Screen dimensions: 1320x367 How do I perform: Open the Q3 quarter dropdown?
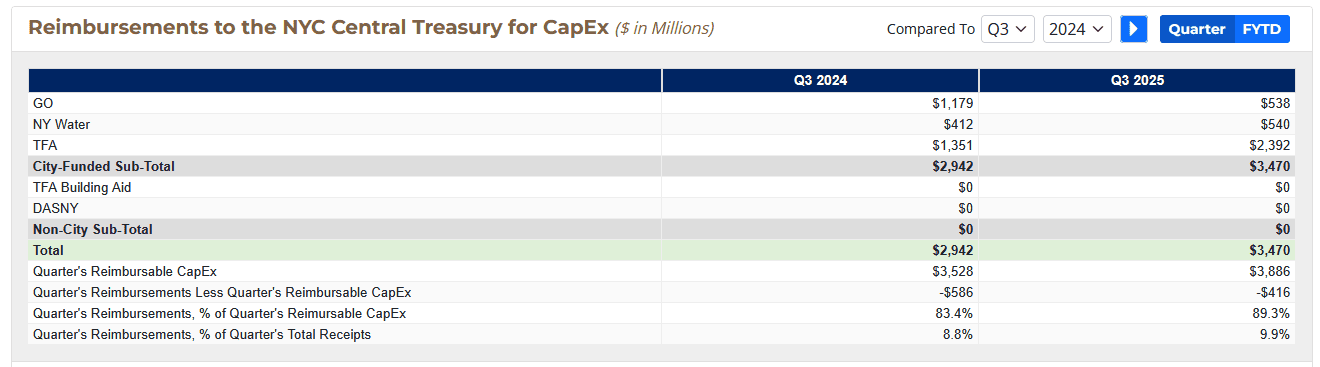(x=1007, y=29)
